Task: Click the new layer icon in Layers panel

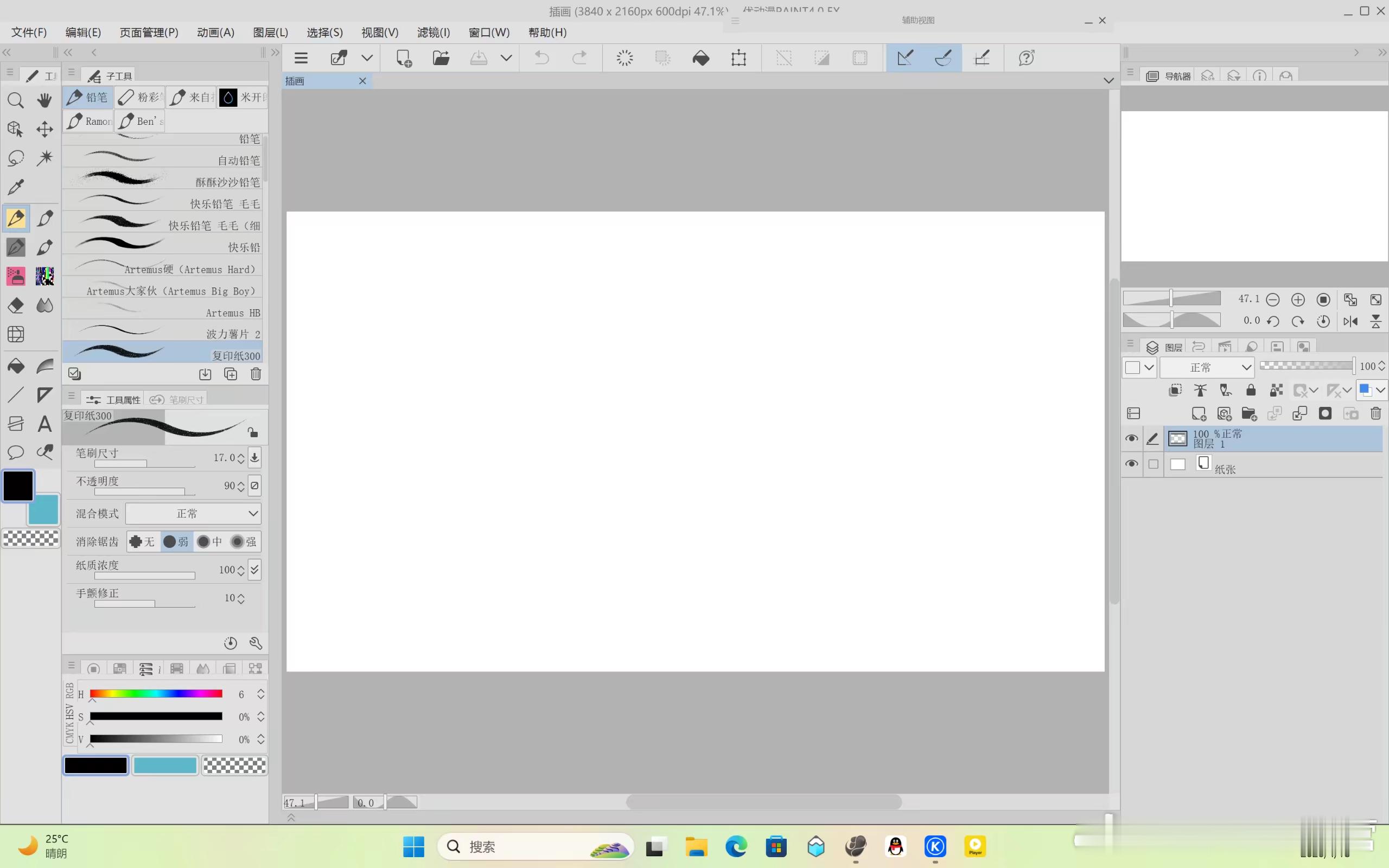Action: (x=1199, y=414)
